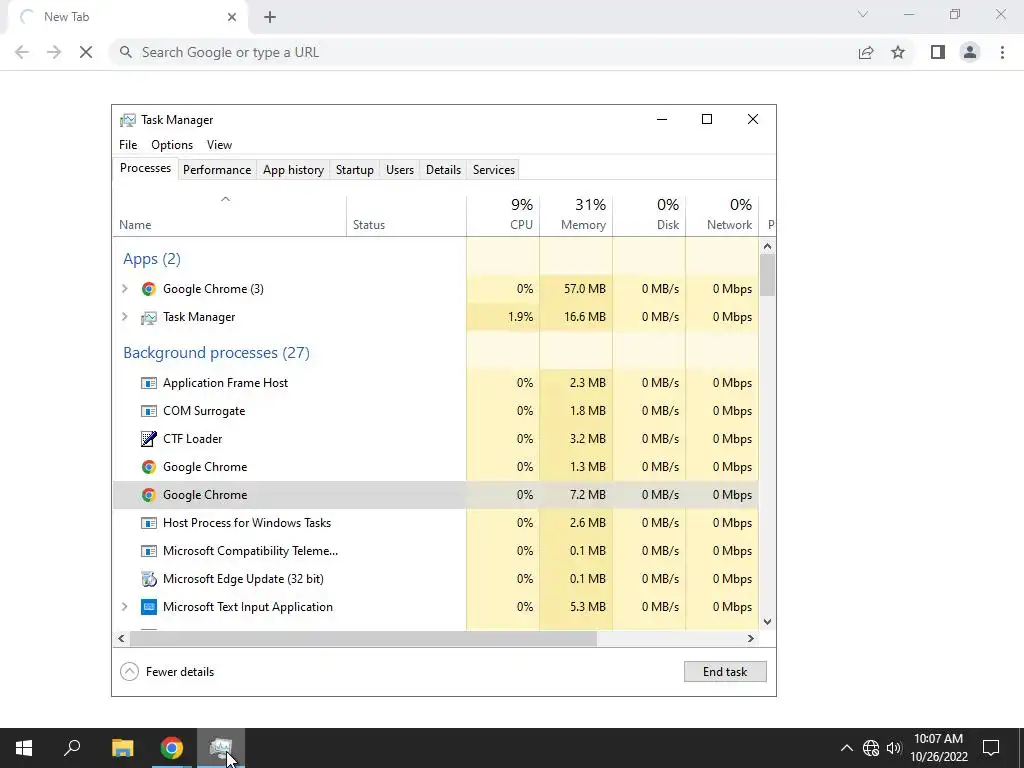Click the horizontal scrollbar left arrow
Image resolution: width=1024 pixels, height=768 pixels.
[121, 638]
